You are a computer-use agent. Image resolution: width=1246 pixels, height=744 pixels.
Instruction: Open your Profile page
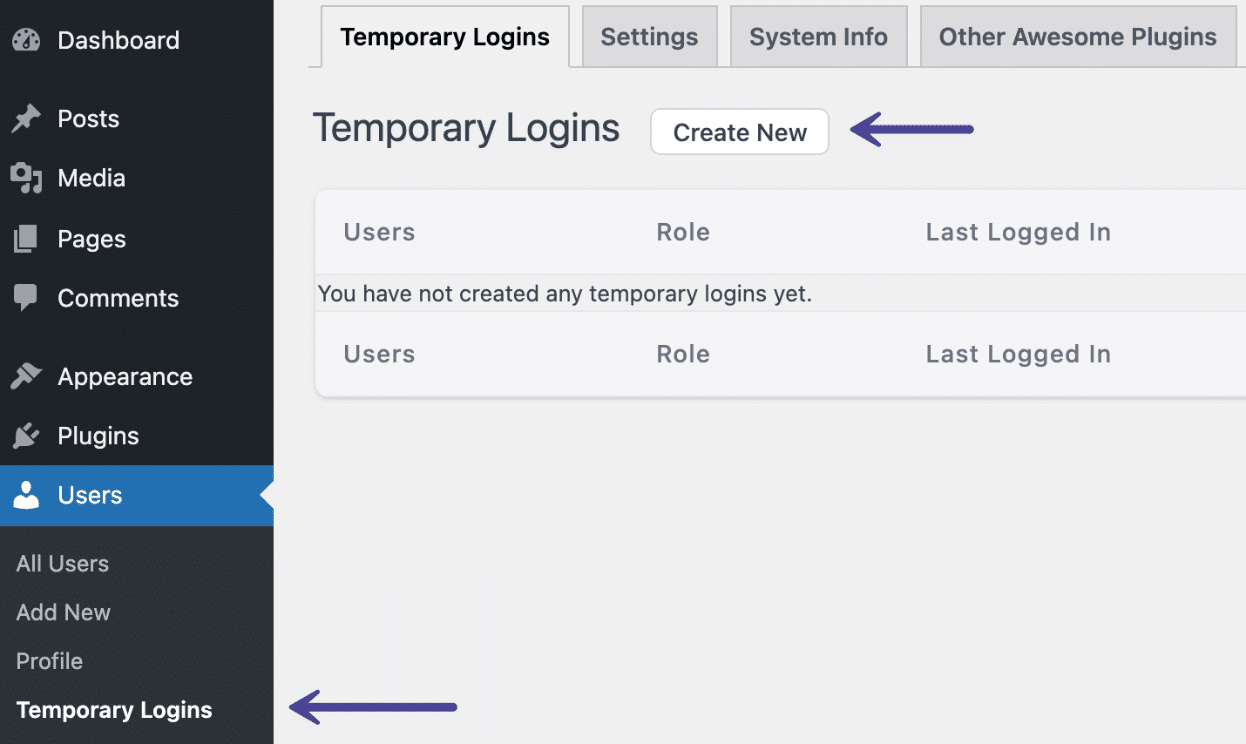coord(49,661)
